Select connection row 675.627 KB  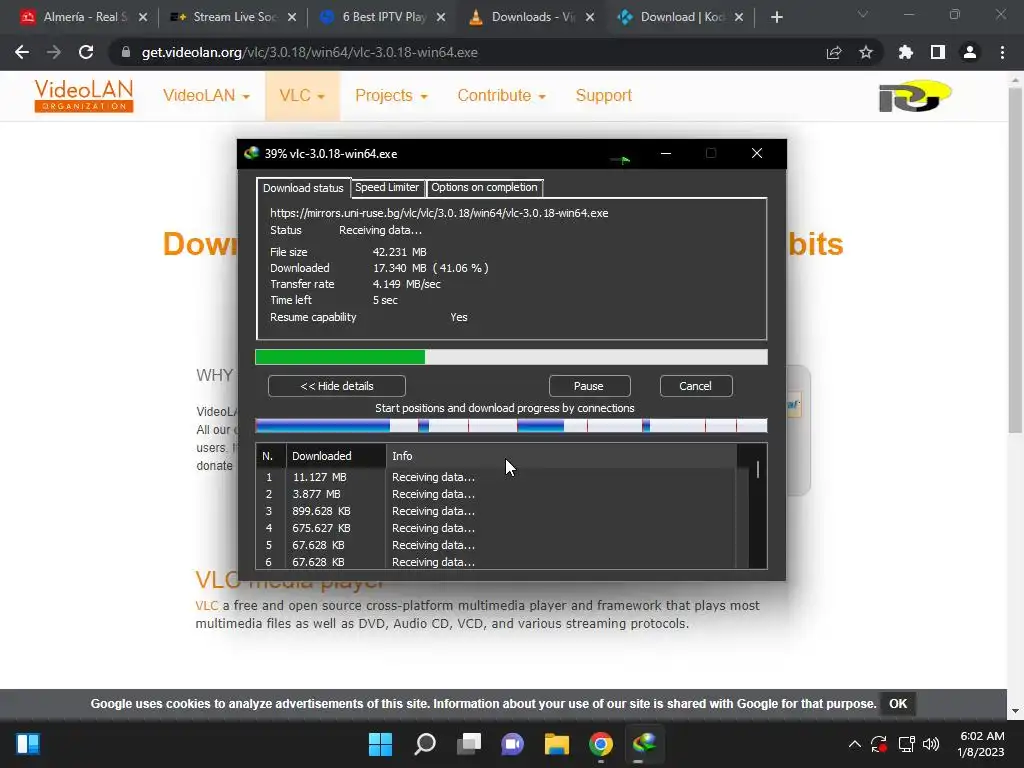pos(496,528)
